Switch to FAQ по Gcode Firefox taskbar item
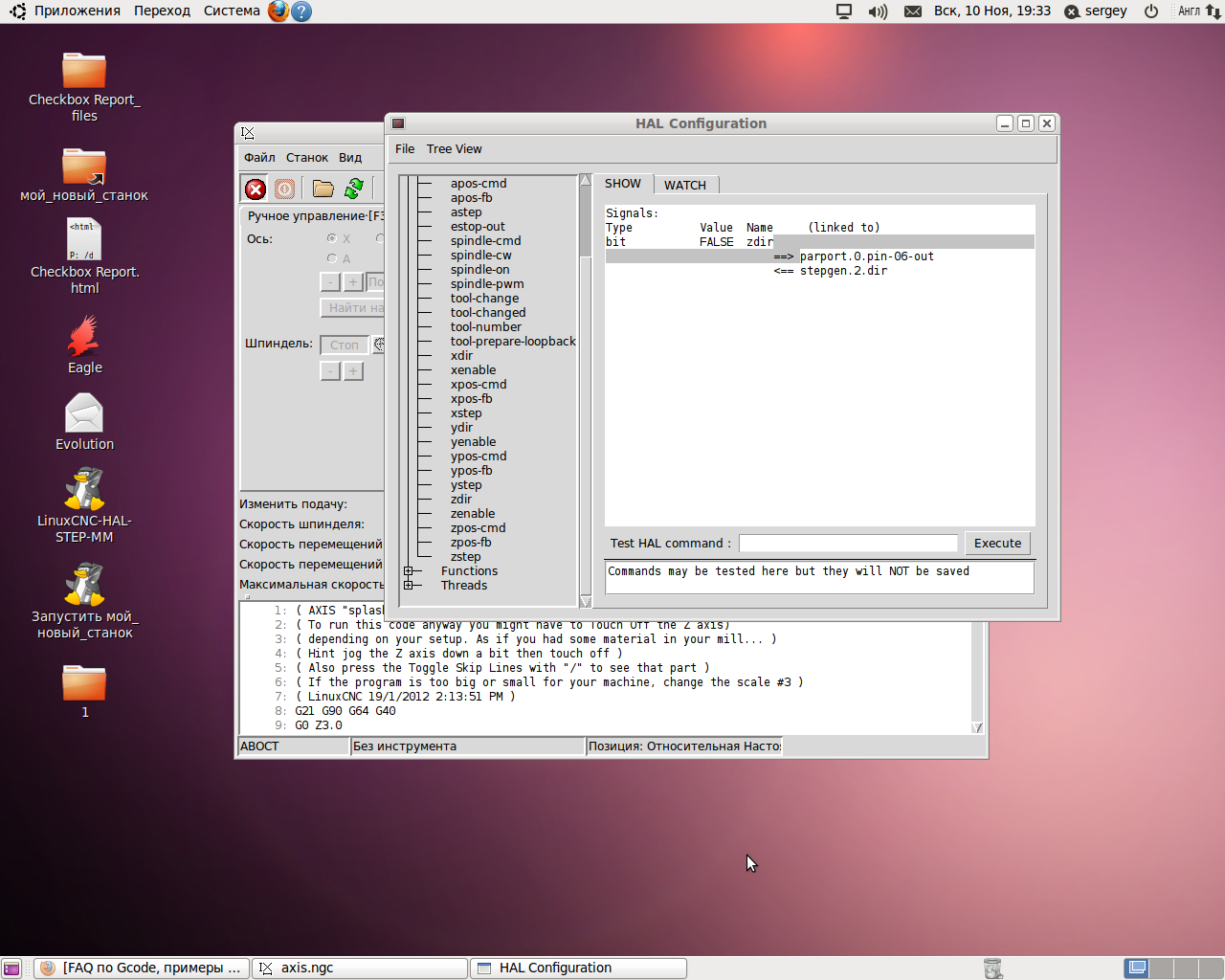Viewport: 1225px width, 980px height. pos(142,969)
